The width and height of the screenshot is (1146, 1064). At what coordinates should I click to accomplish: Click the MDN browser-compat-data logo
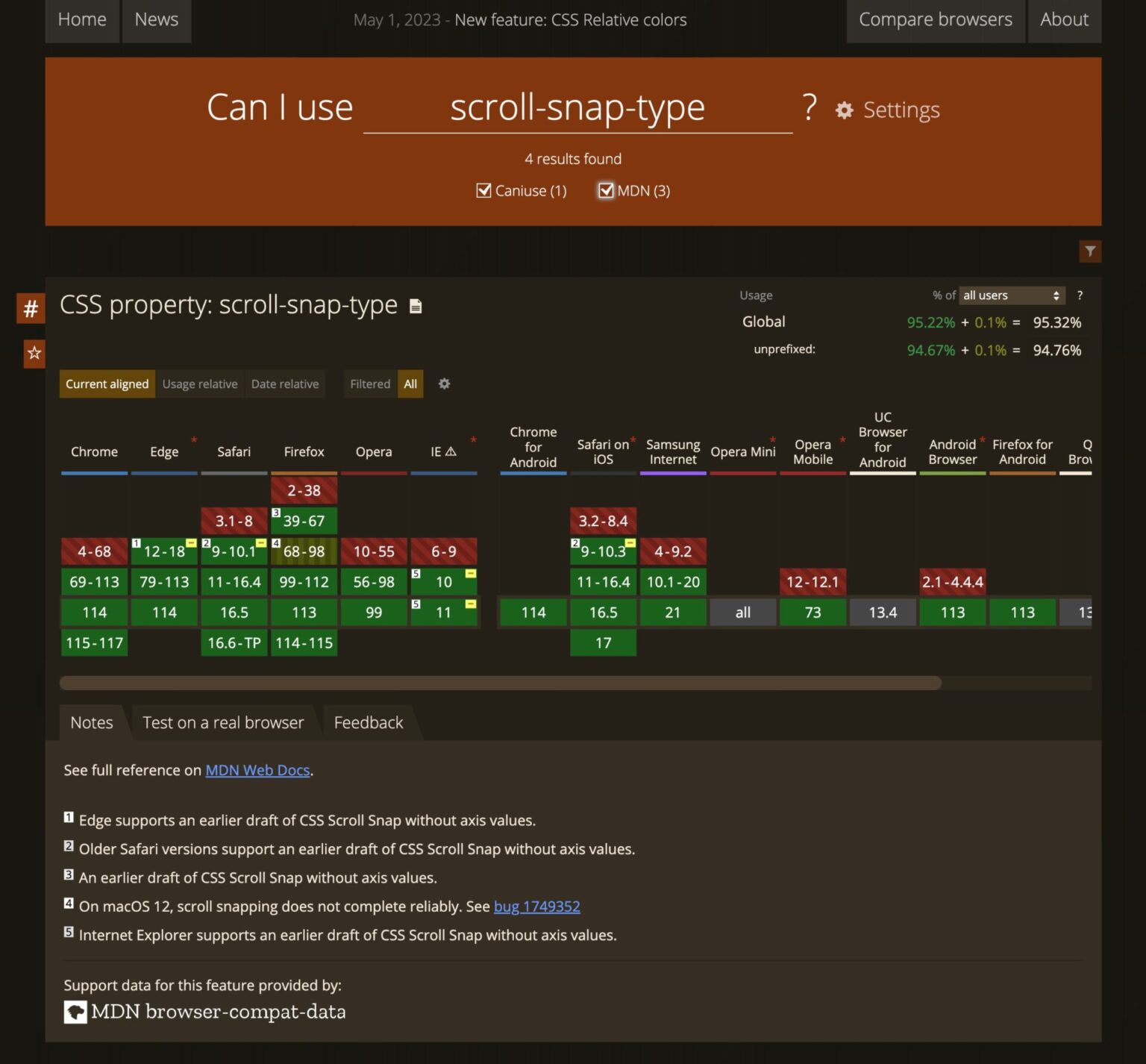coord(74,1012)
